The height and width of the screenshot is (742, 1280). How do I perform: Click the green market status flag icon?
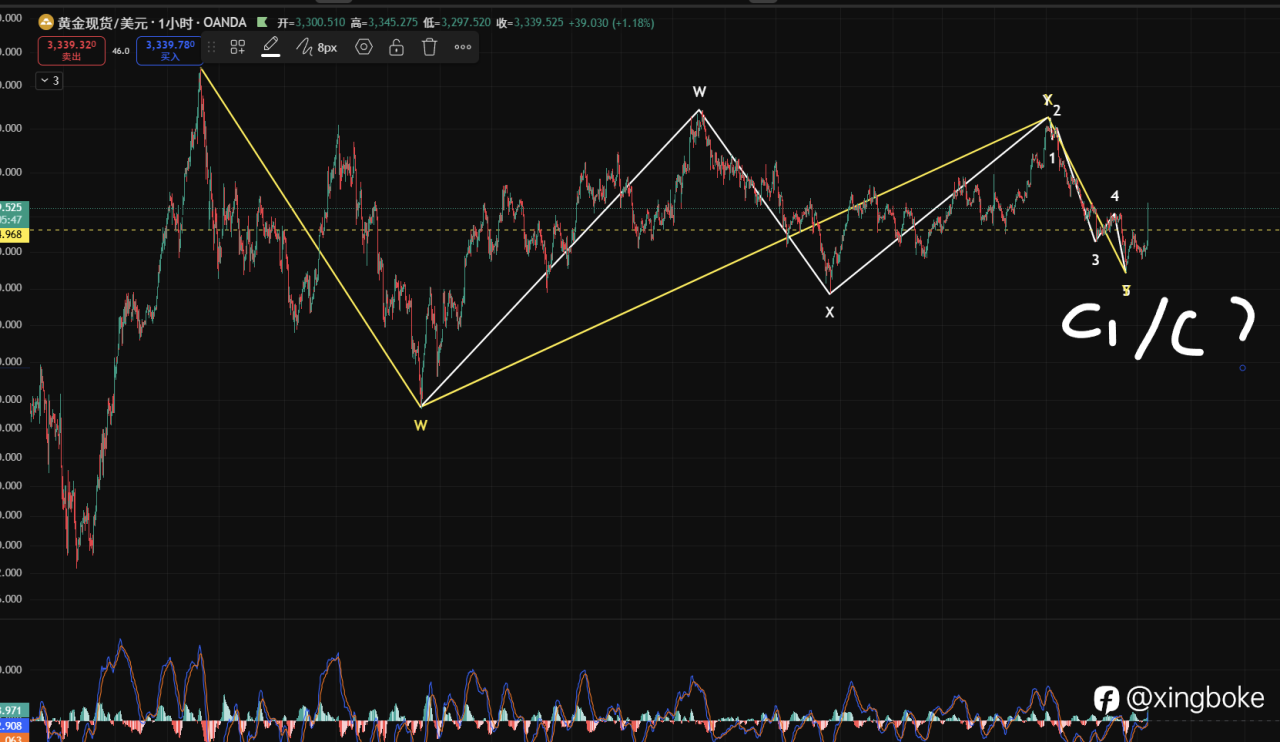[262, 22]
